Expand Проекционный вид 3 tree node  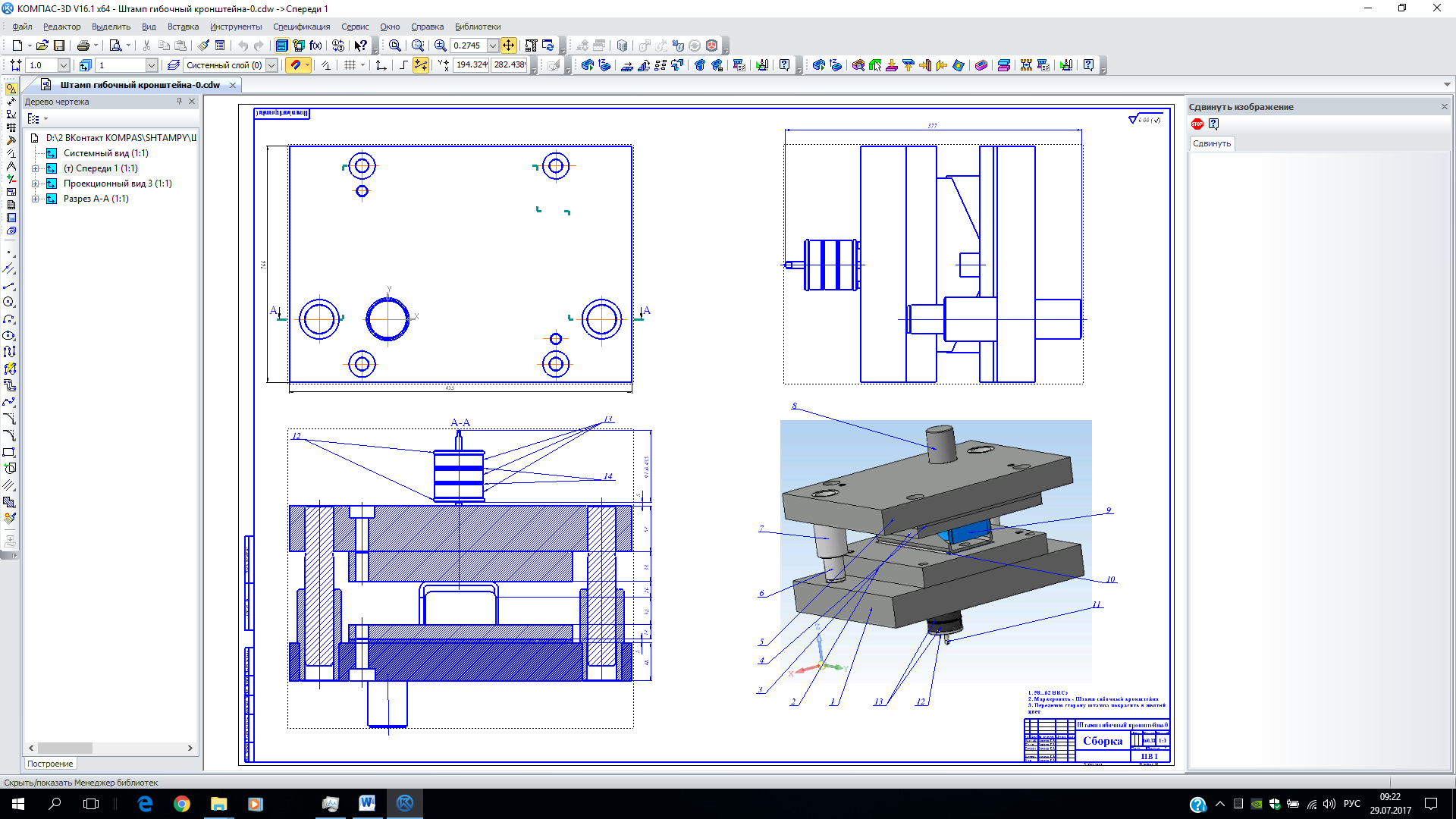[35, 184]
